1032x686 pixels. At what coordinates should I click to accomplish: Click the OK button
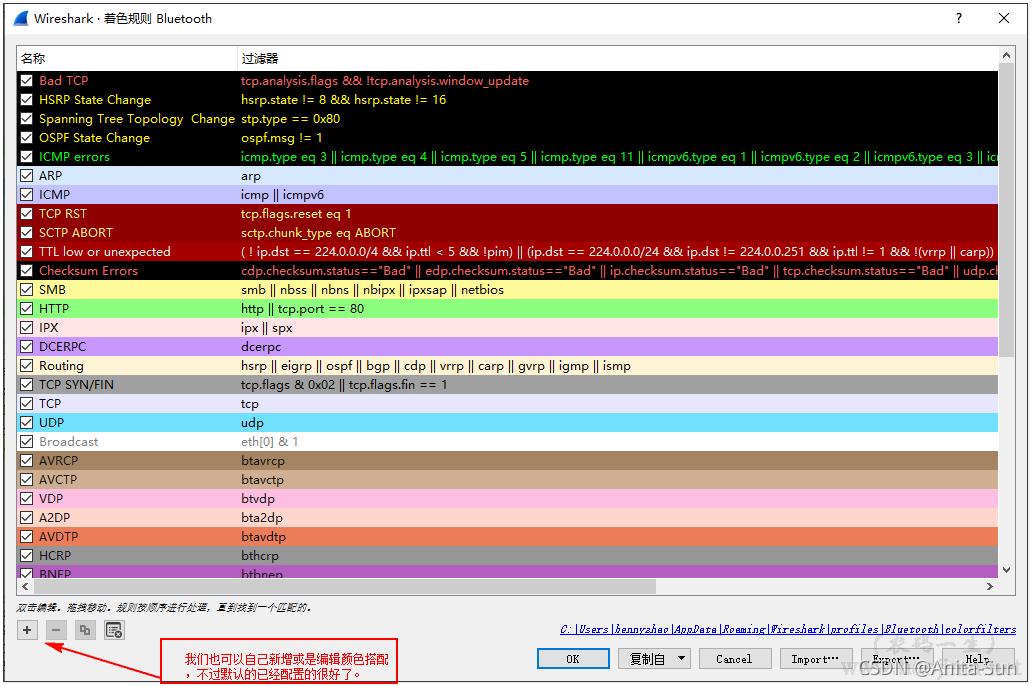click(x=573, y=658)
